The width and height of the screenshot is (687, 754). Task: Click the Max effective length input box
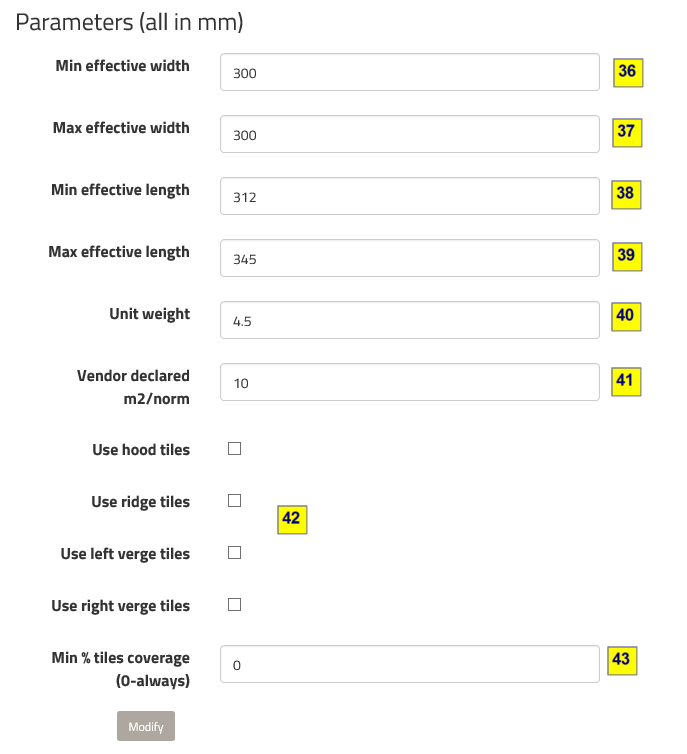(x=409, y=259)
